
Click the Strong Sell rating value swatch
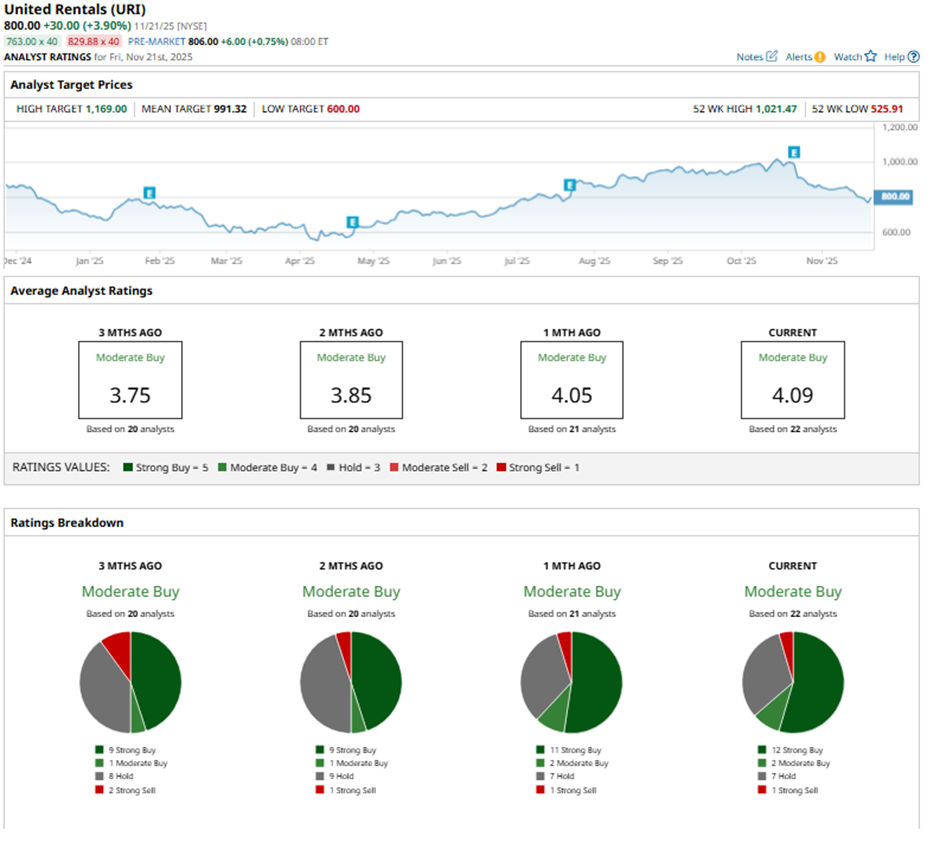[x=503, y=468]
